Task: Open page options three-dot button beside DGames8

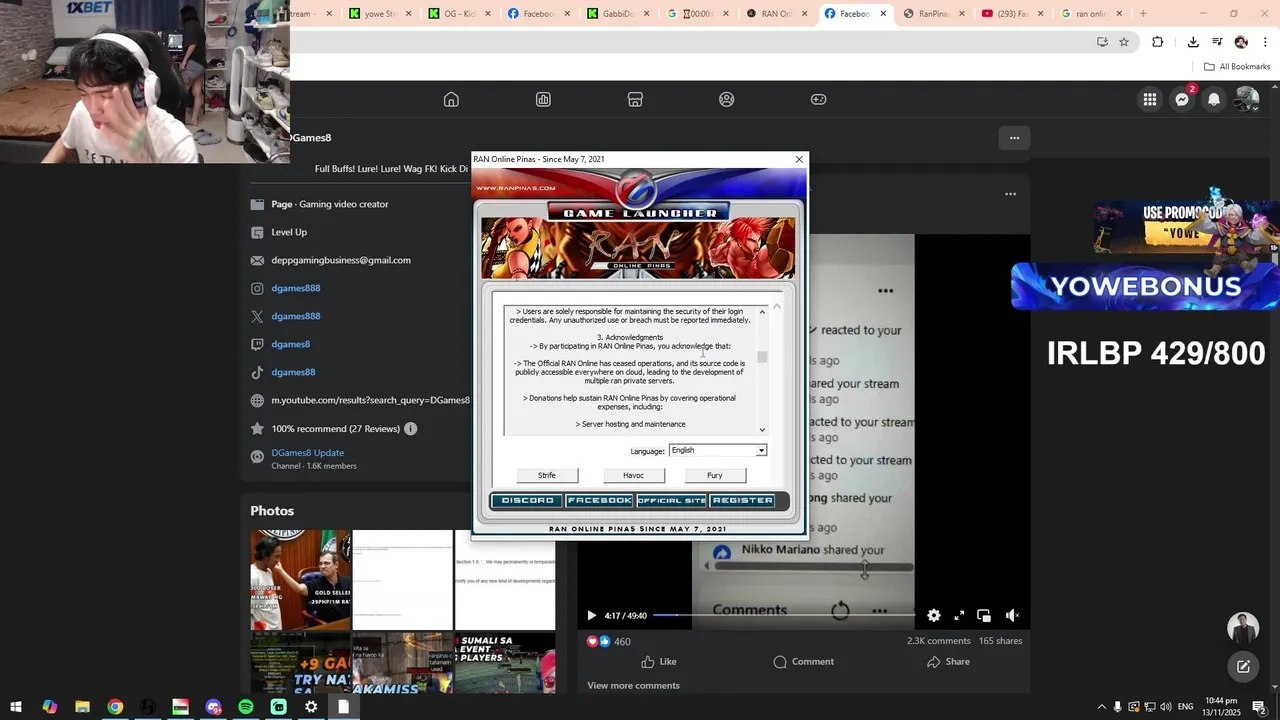Action: coord(1014,138)
